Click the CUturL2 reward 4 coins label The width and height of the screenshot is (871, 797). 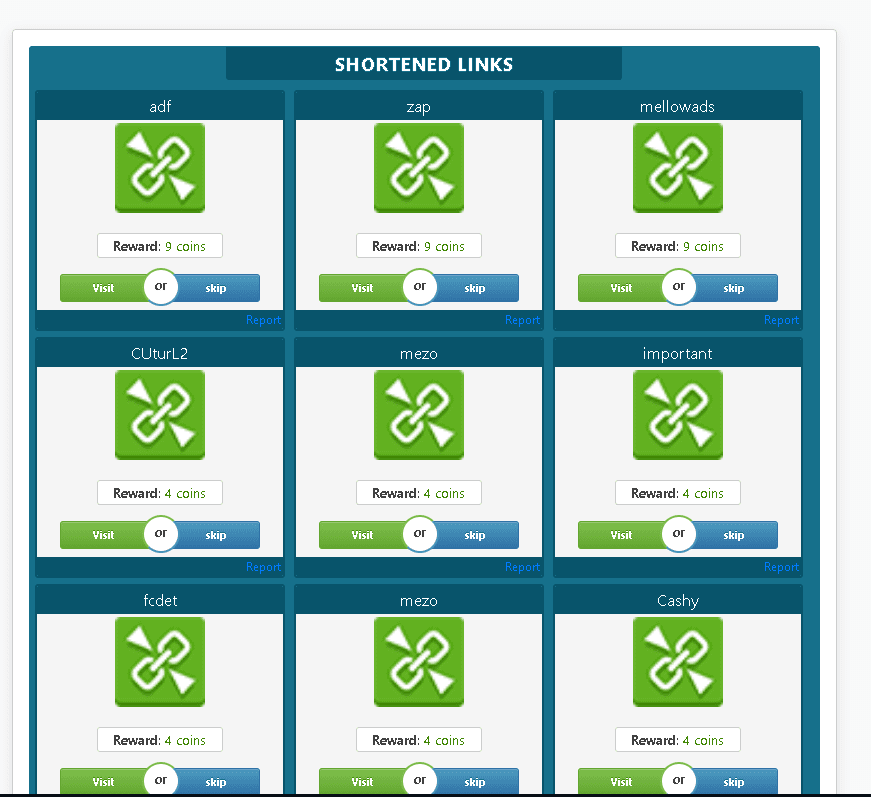coord(160,493)
